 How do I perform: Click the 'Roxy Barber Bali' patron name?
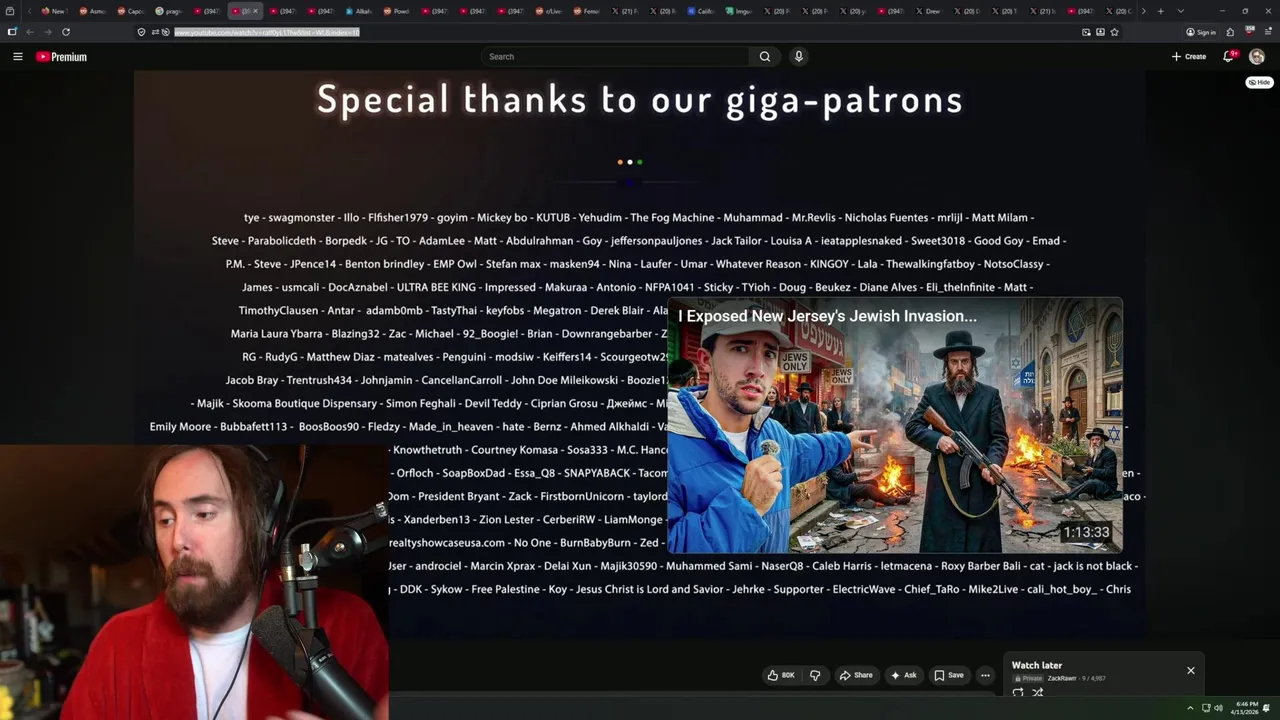point(981,567)
